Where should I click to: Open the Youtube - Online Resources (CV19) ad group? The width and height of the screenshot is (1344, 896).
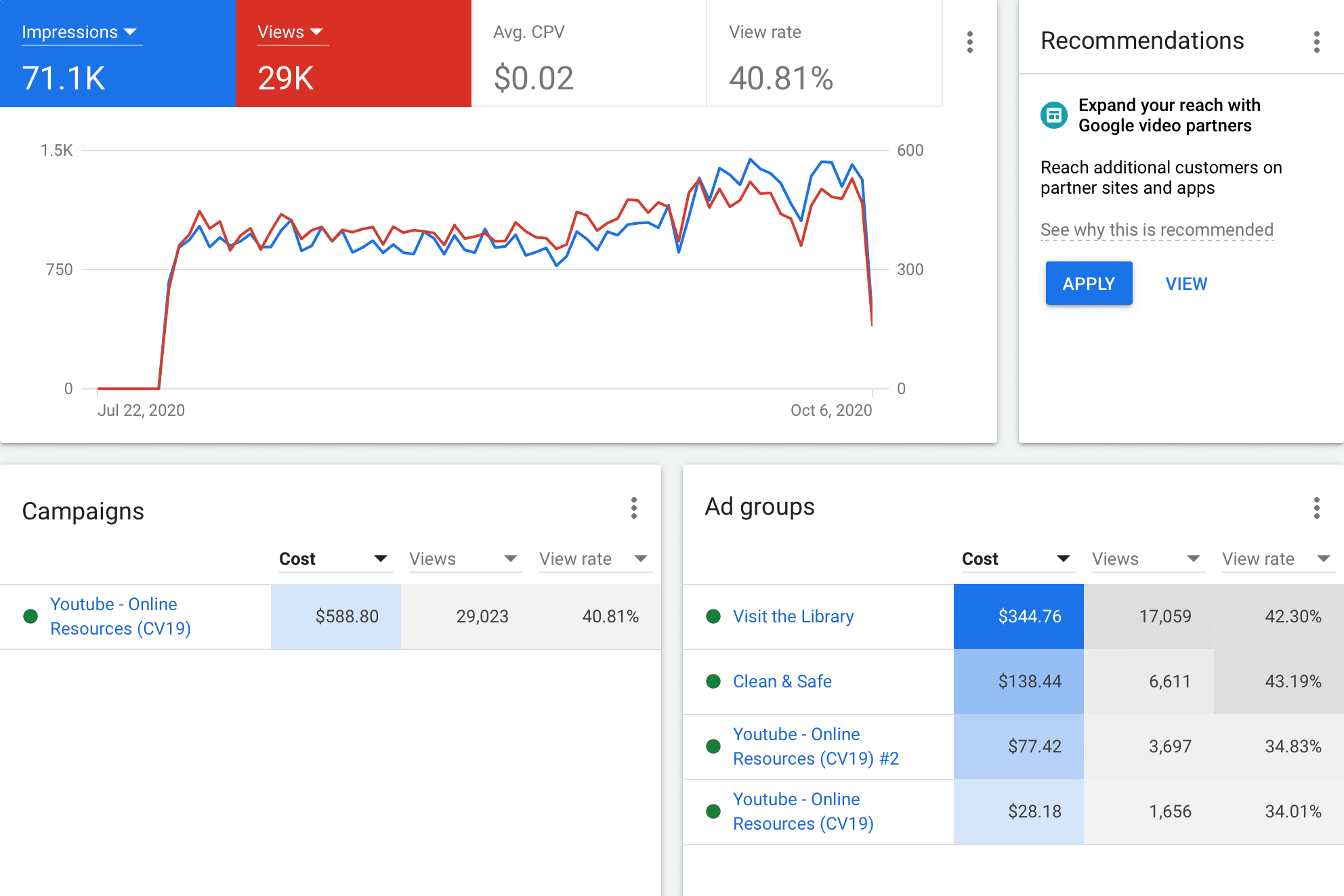tap(803, 811)
